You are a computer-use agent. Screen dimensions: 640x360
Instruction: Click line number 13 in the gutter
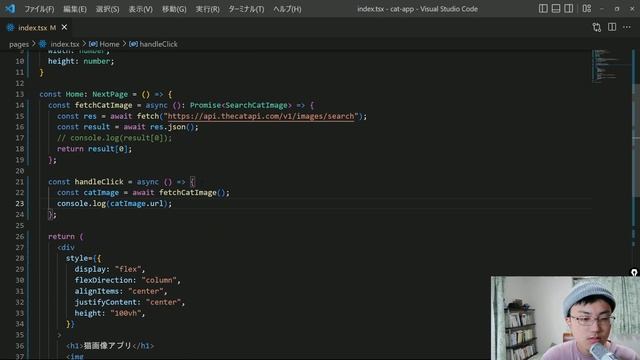[x=20, y=94]
